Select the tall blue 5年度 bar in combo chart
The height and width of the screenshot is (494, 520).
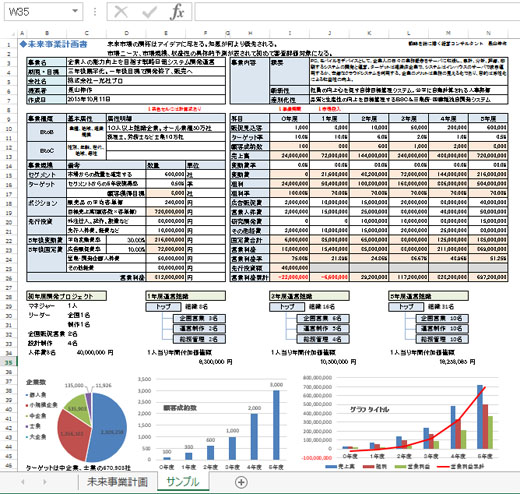tap(480, 417)
